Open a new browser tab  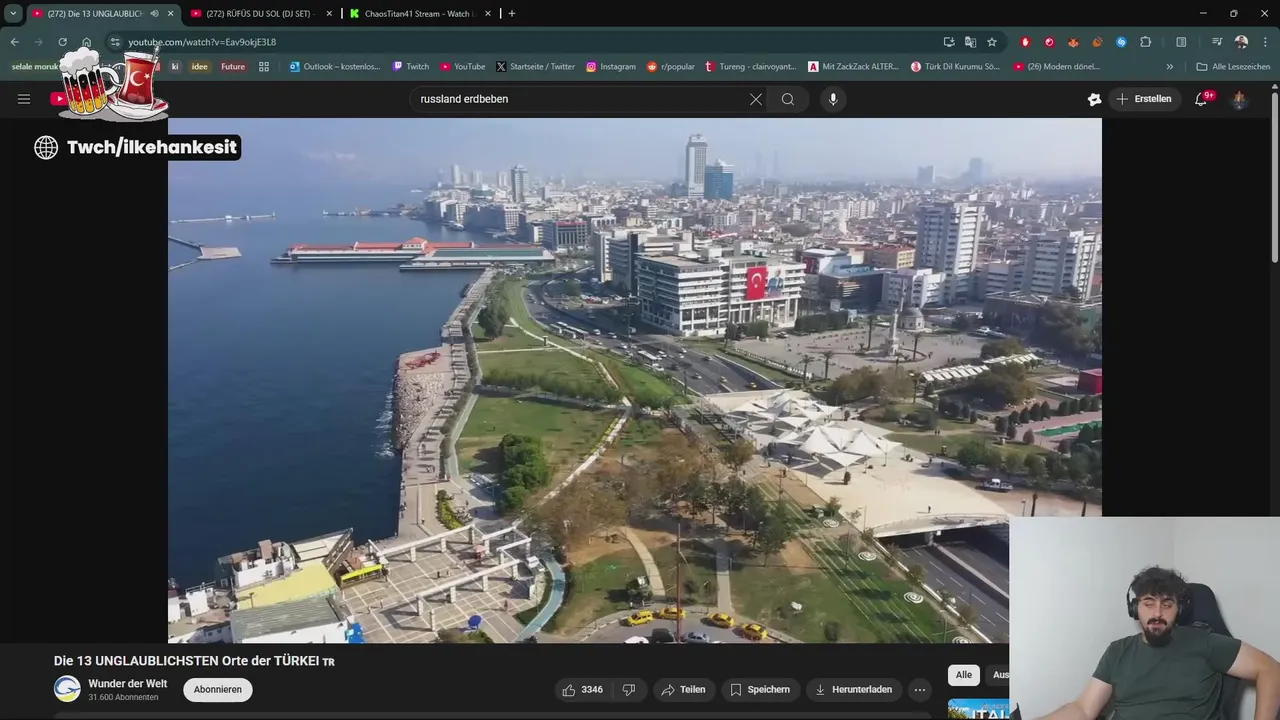pos(512,14)
